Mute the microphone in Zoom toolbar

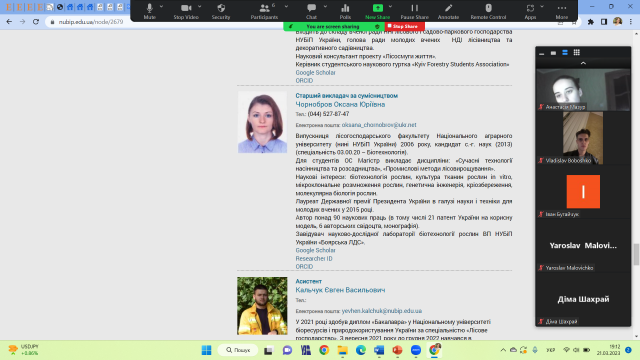(149, 11)
